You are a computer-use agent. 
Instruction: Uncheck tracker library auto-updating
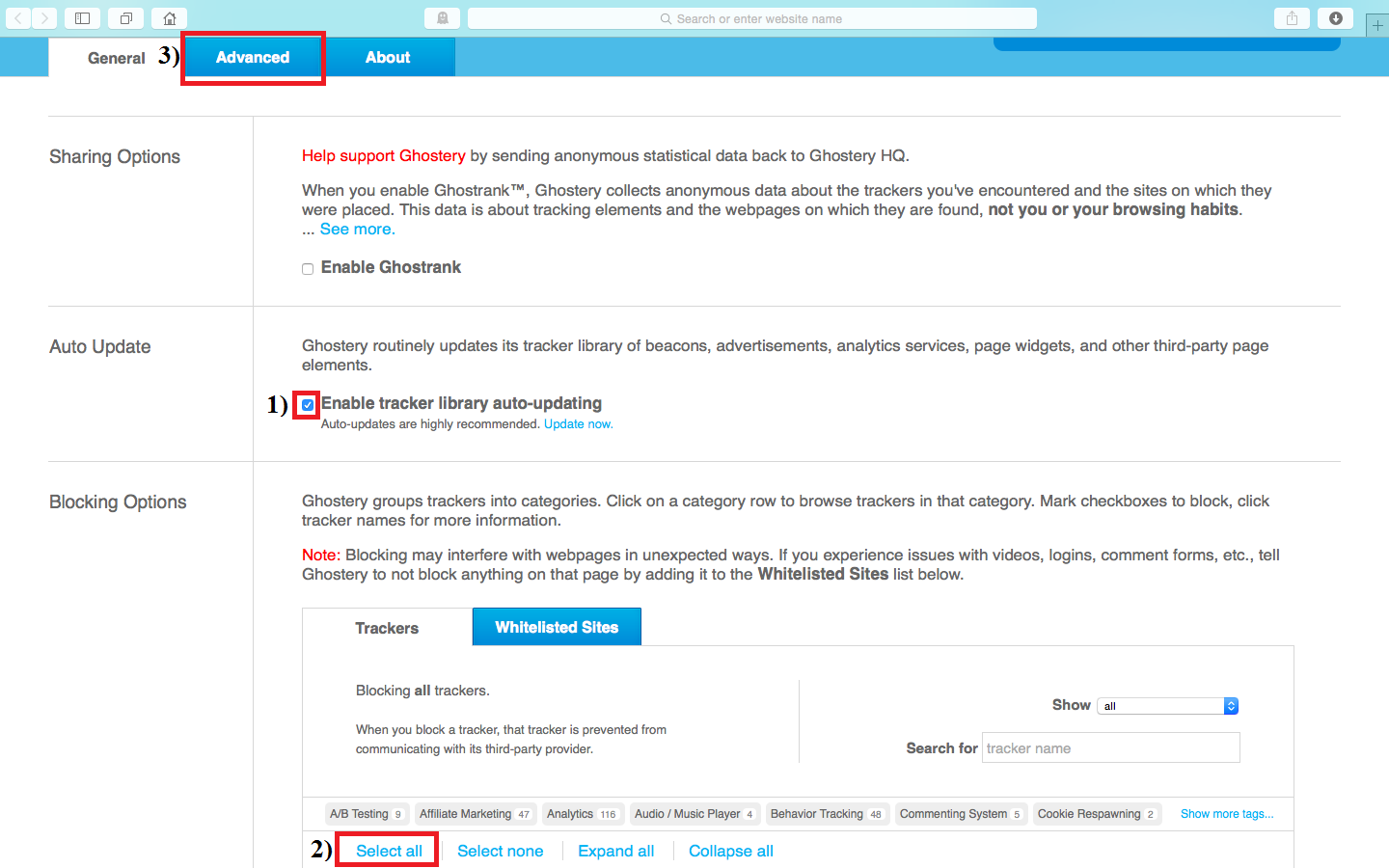tap(308, 405)
